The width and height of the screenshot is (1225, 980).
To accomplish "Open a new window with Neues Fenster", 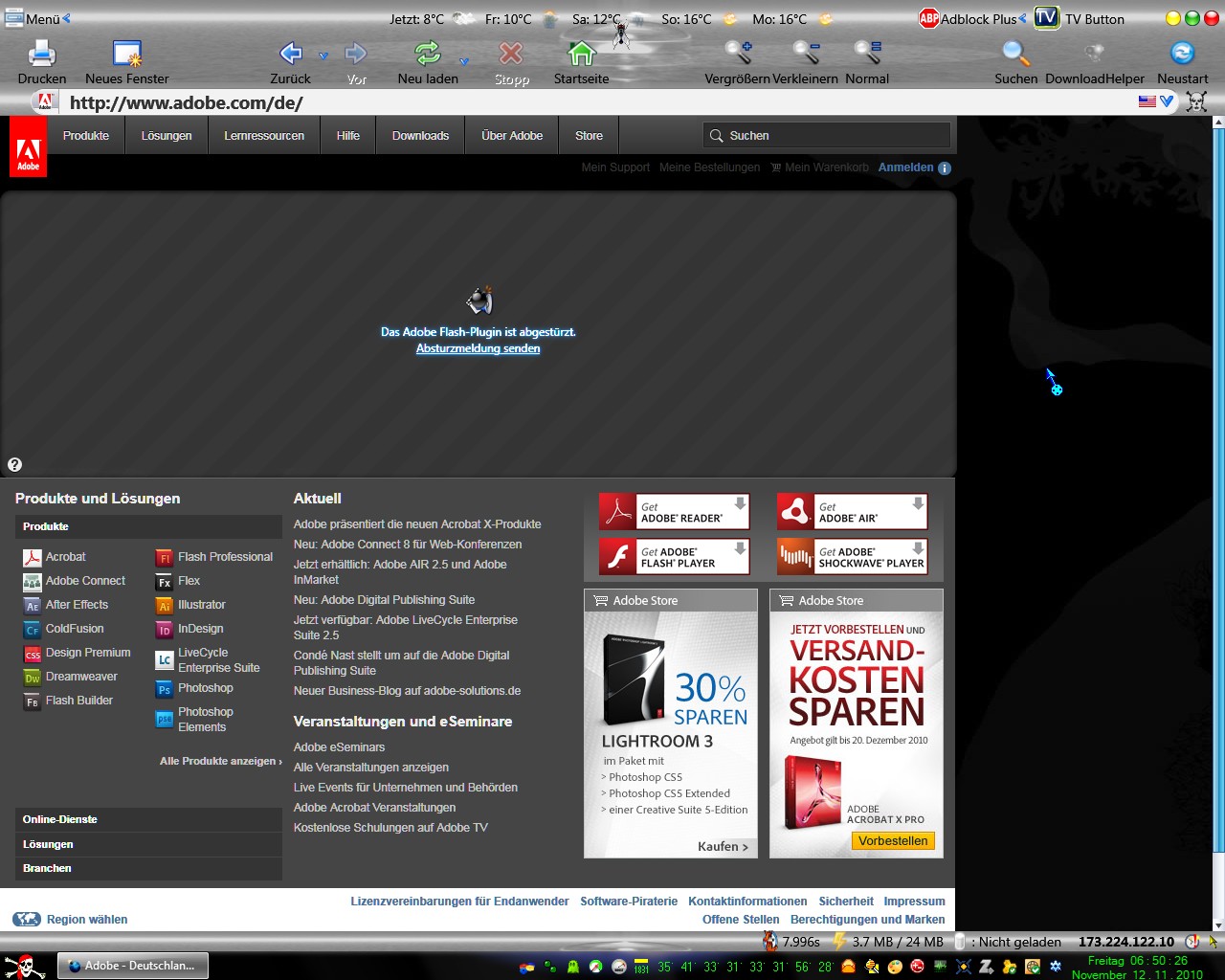I will point(127,54).
